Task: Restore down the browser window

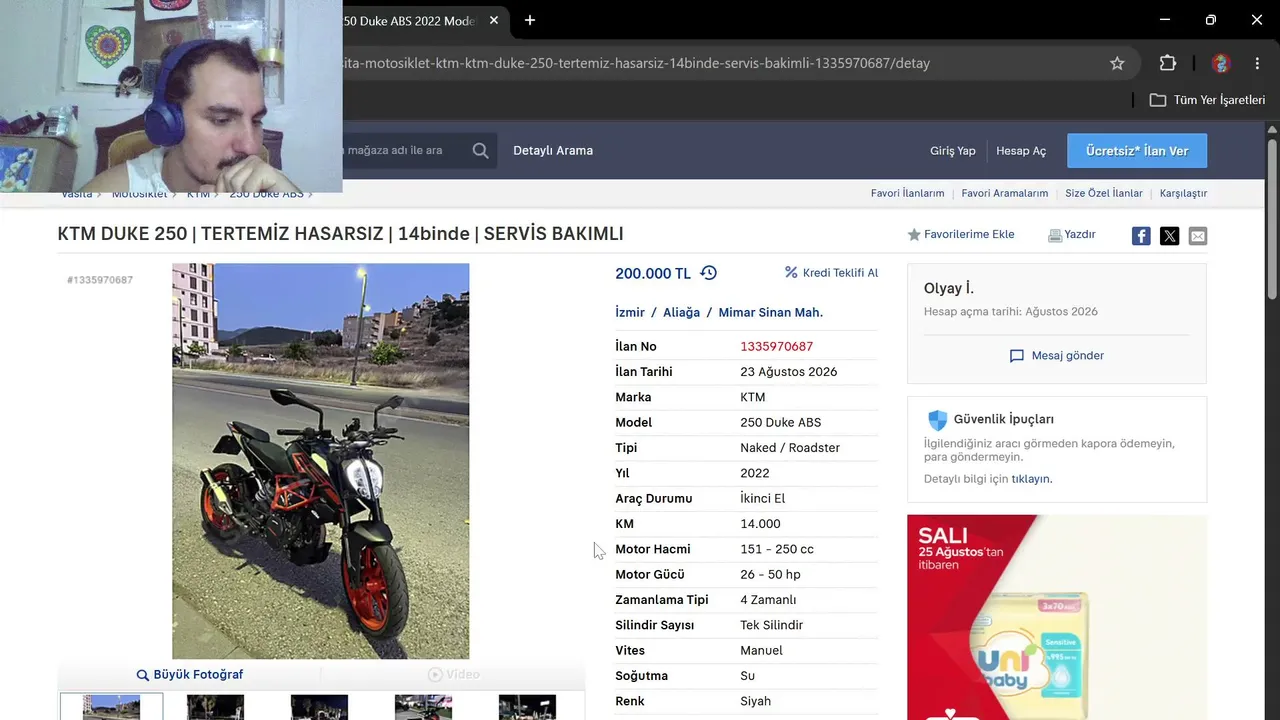Action: point(1211,20)
